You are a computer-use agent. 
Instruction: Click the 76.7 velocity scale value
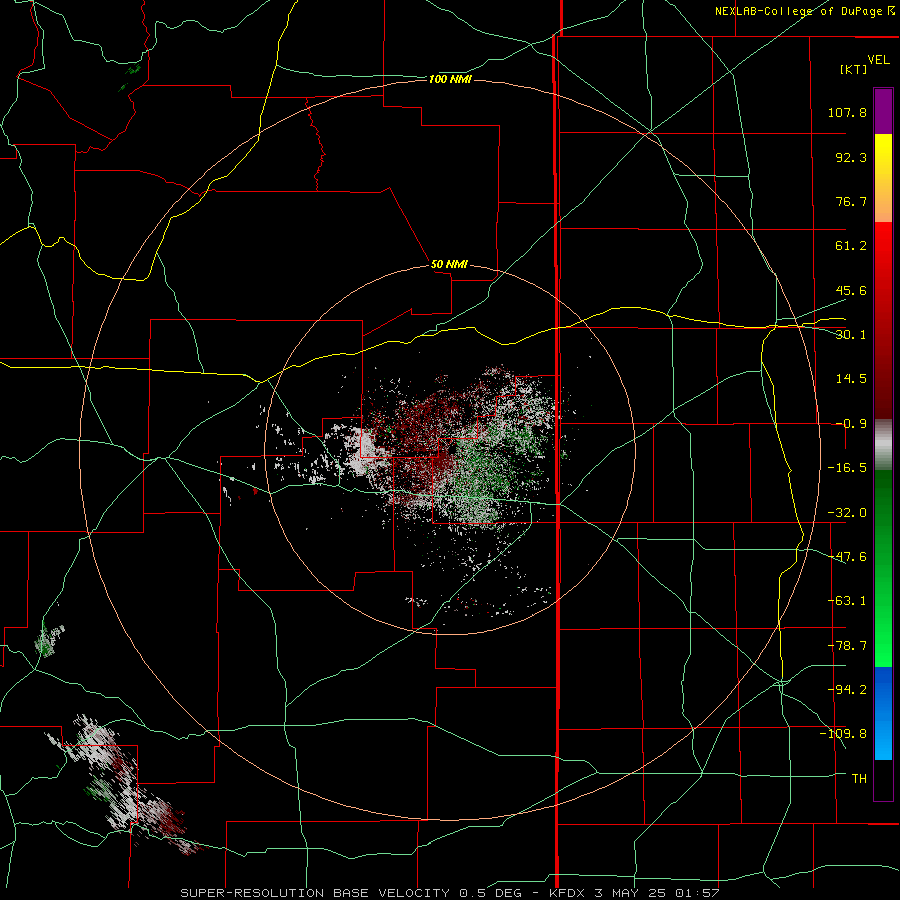click(851, 201)
